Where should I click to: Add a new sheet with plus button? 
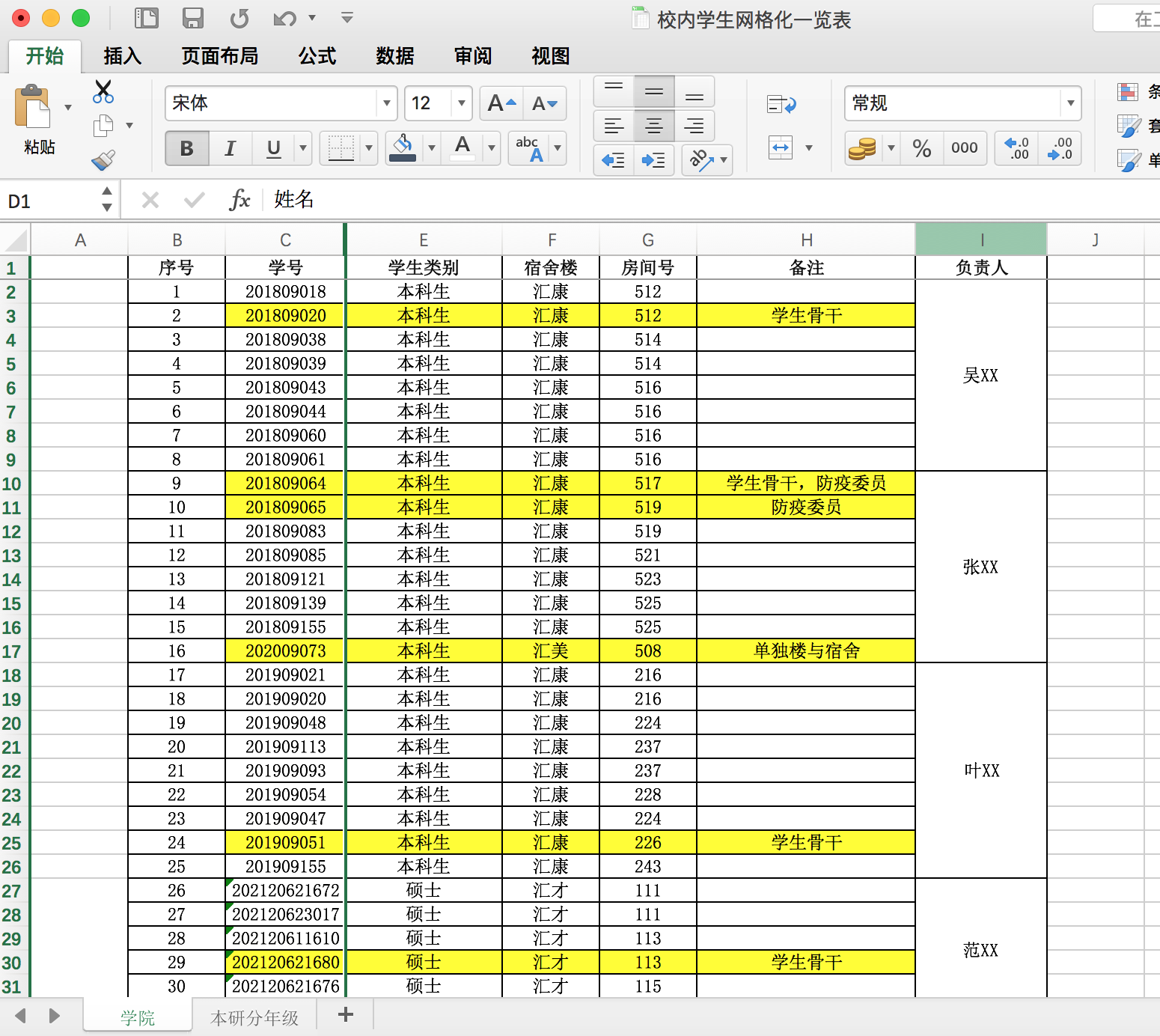pyautogui.click(x=345, y=1015)
